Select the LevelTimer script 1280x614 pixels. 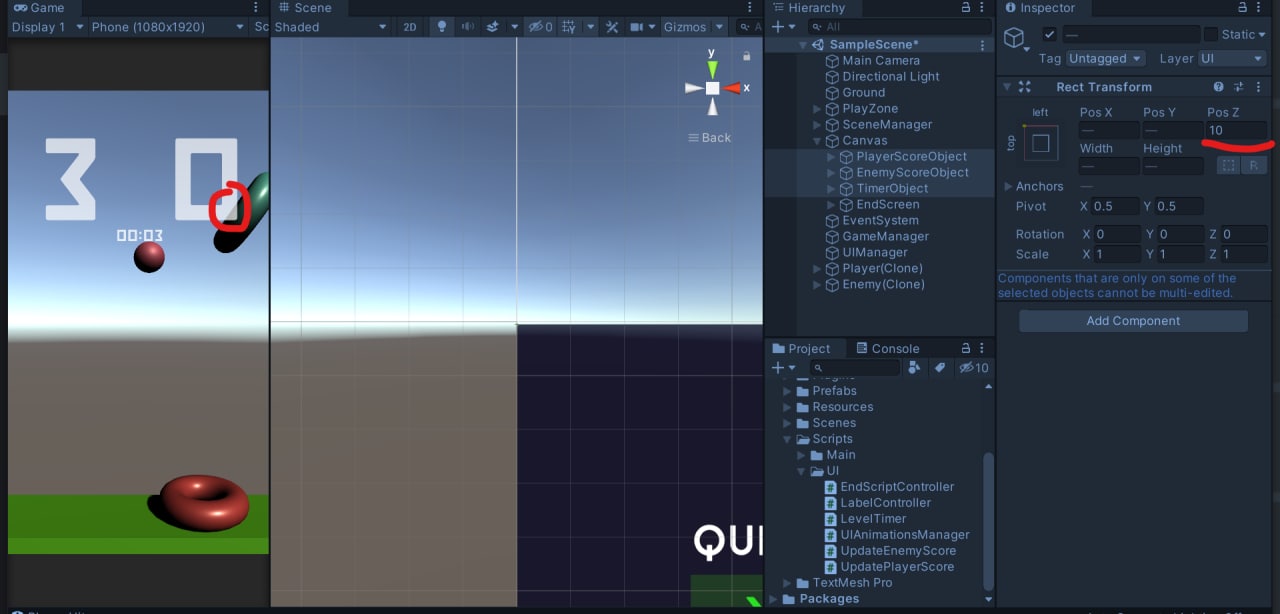(x=872, y=519)
